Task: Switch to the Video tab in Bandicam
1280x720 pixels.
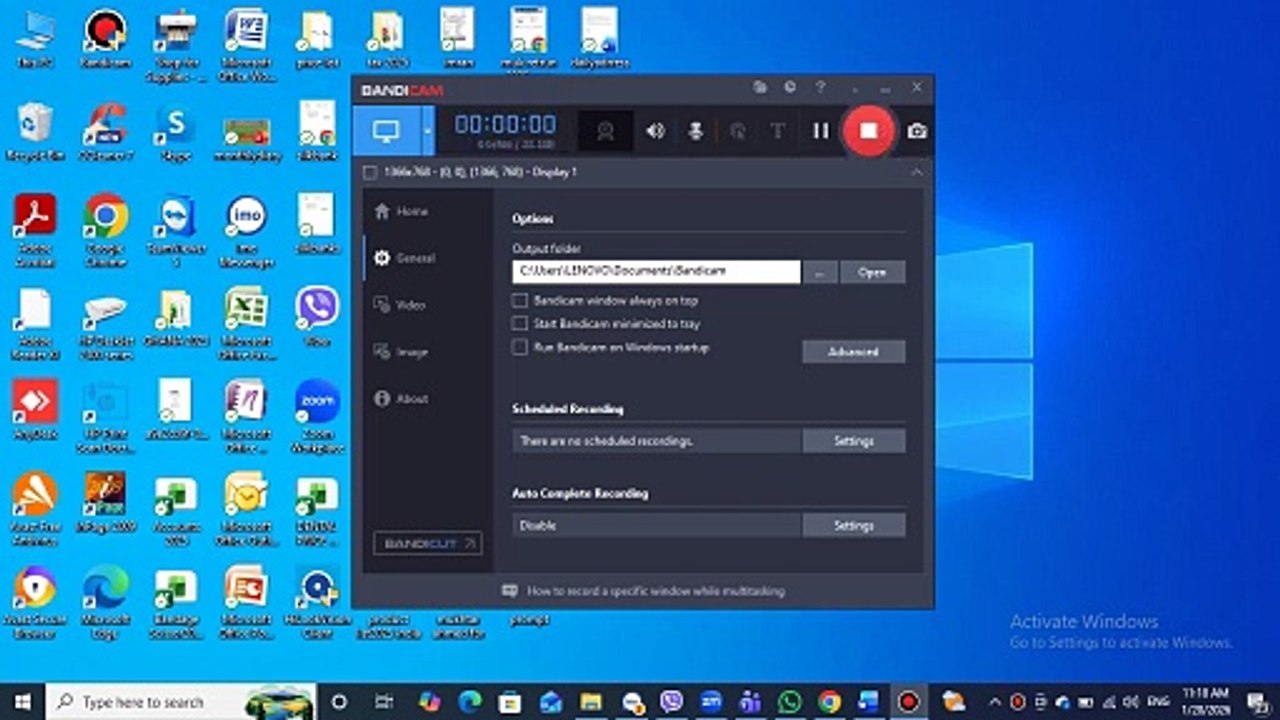Action: (x=400, y=305)
